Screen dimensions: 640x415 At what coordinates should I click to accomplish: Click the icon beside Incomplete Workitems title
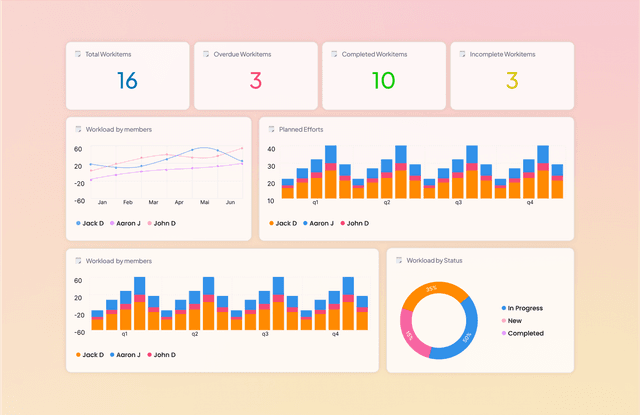point(462,53)
